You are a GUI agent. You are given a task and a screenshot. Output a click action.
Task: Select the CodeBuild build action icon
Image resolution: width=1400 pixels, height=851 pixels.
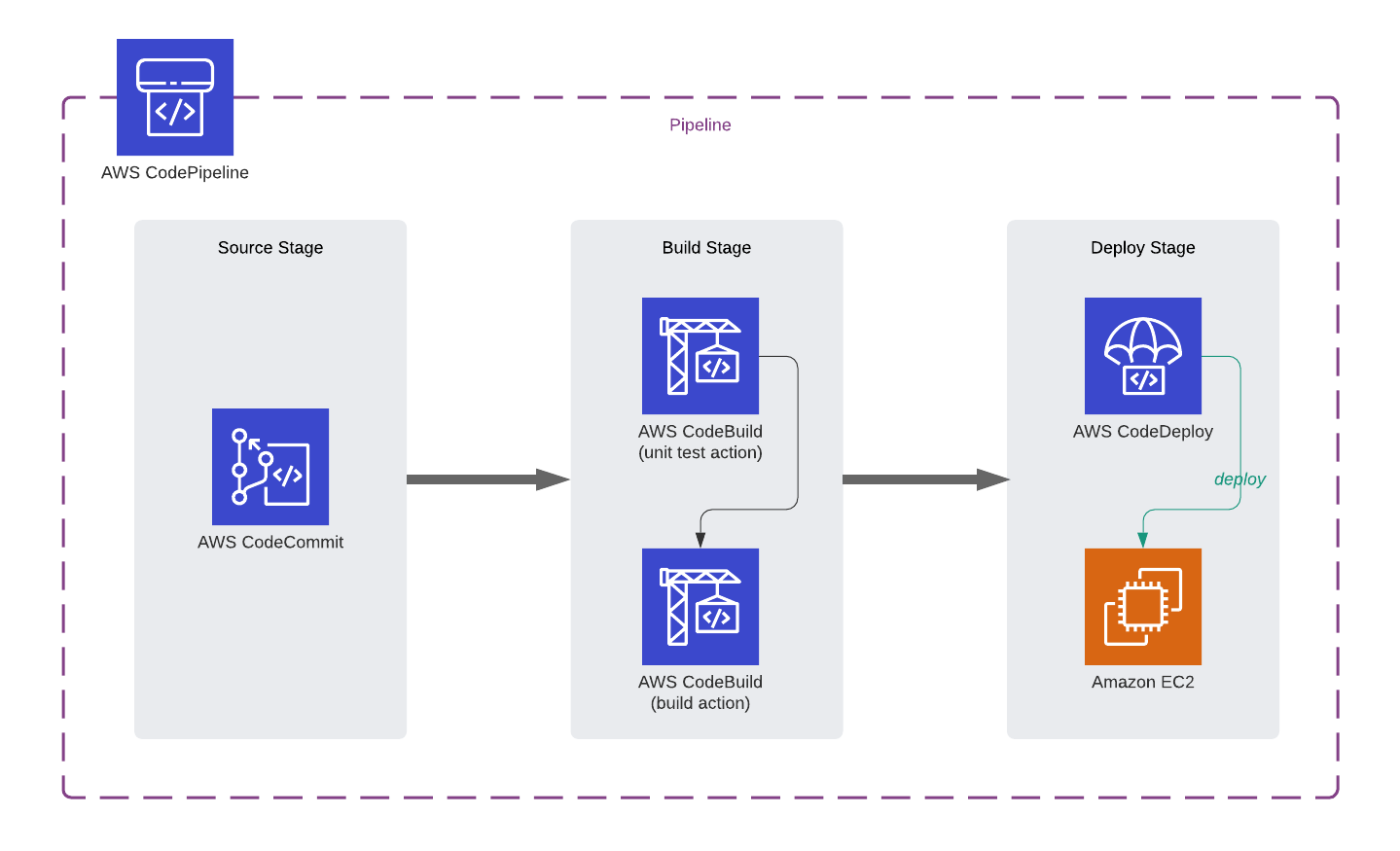coord(700,607)
